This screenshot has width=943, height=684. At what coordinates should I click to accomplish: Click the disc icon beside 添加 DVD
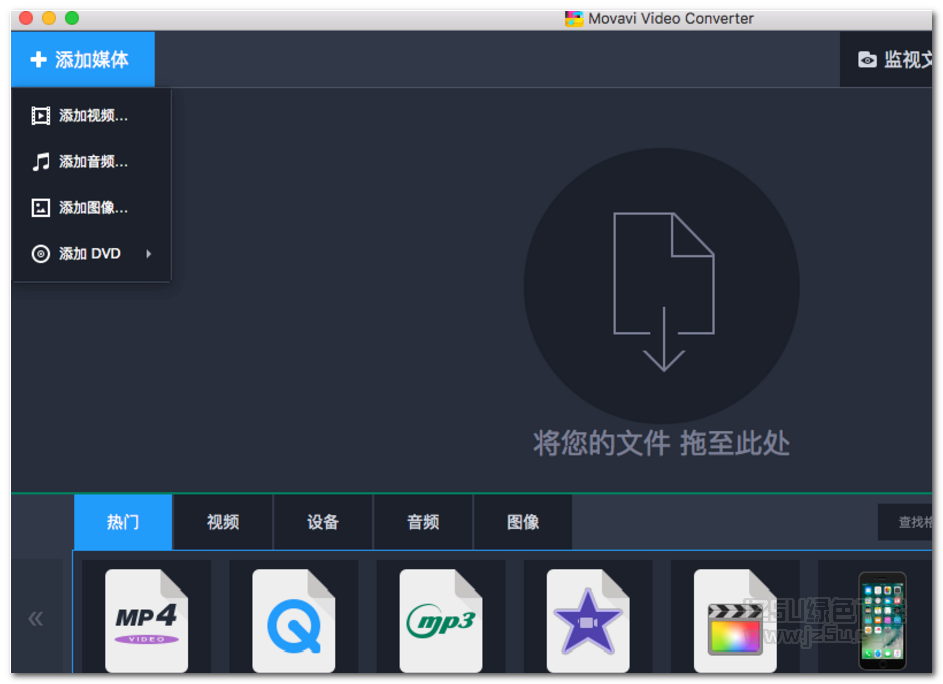(40, 254)
